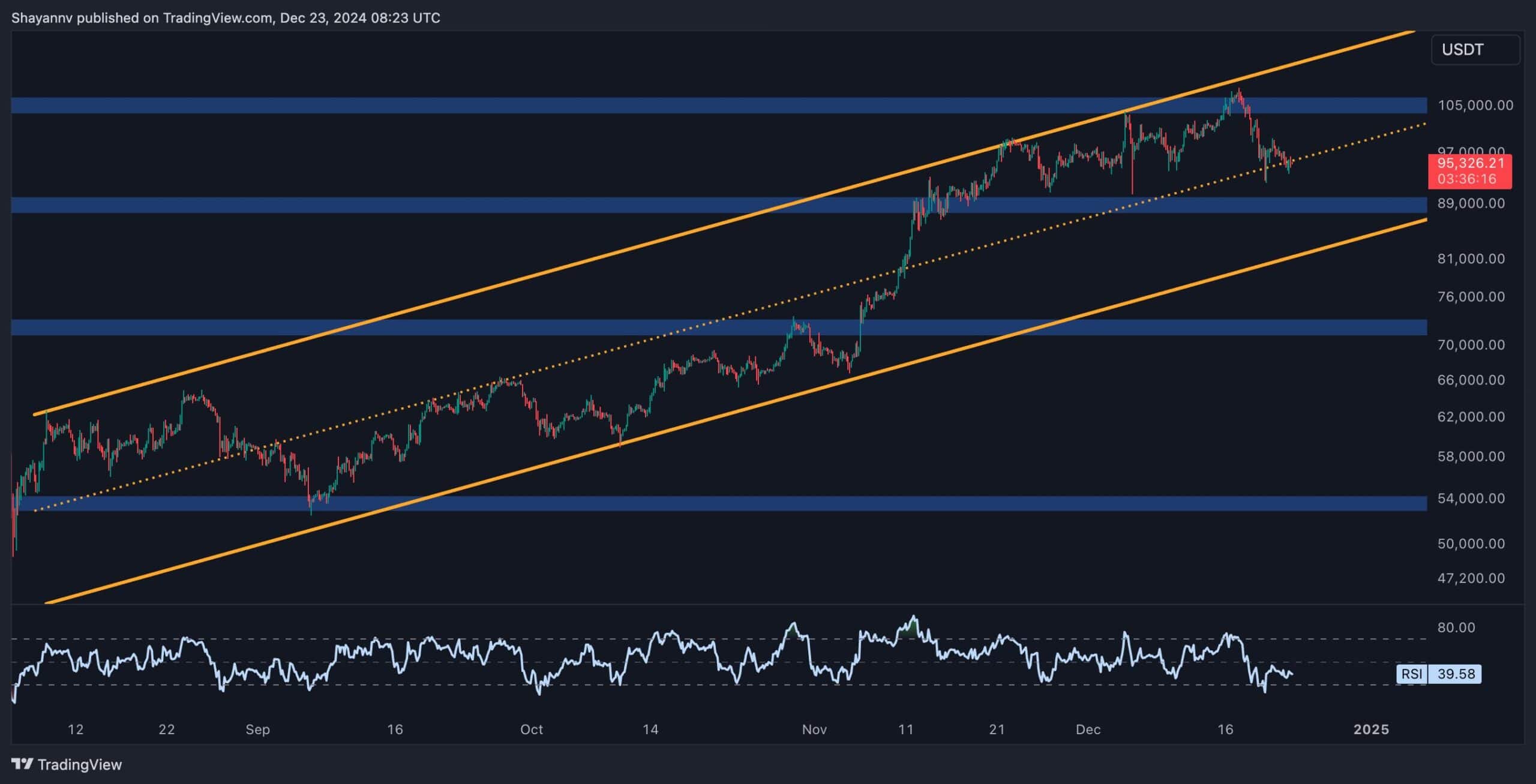Click the 58,000.00 price axis label
Screen dimensions: 1536x784
(1471, 456)
